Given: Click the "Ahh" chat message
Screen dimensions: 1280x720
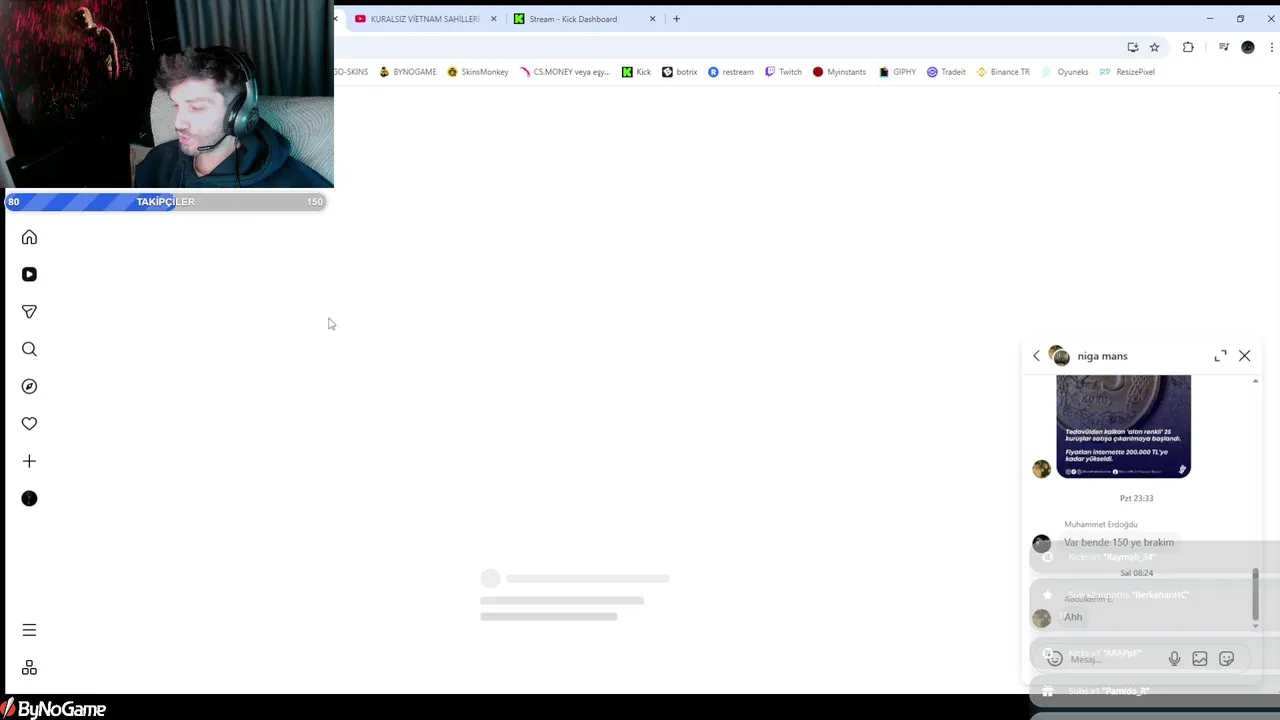Looking at the screenshot, I should 1073,617.
